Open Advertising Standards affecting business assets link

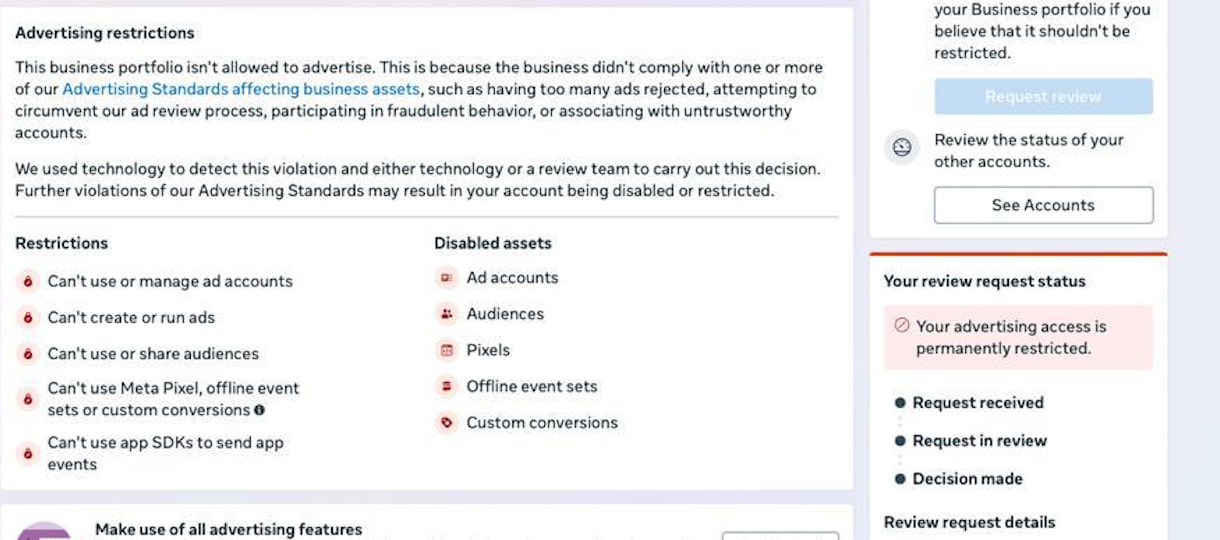tap(241, 89)
